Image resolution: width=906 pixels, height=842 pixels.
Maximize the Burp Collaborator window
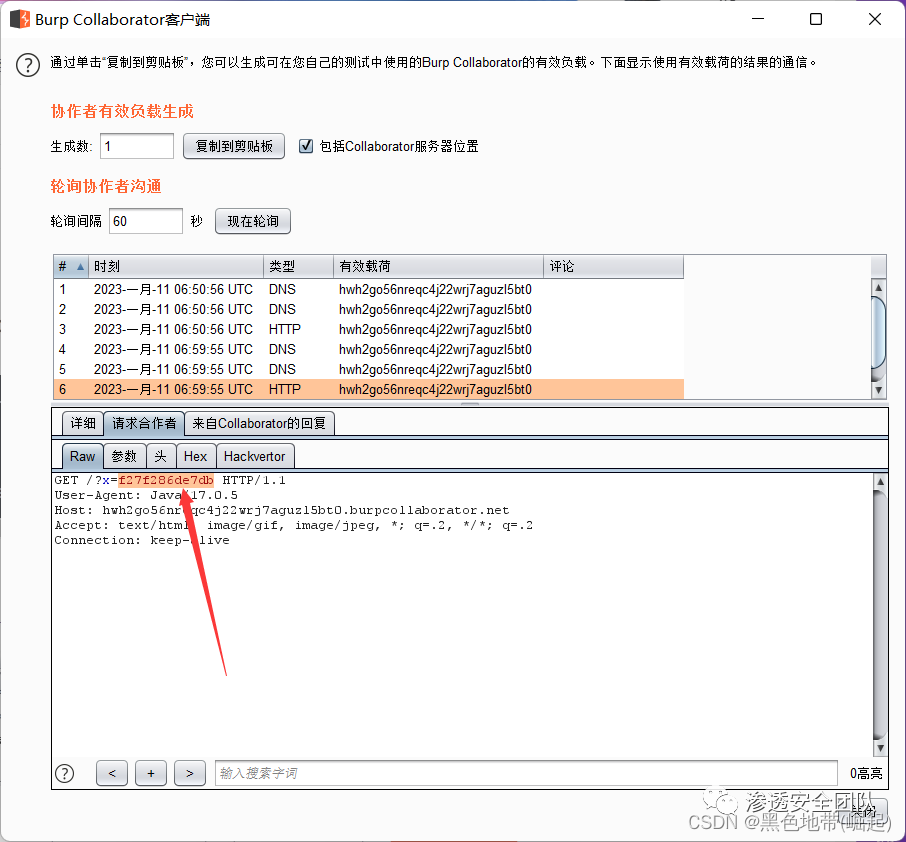coord(816,19)
